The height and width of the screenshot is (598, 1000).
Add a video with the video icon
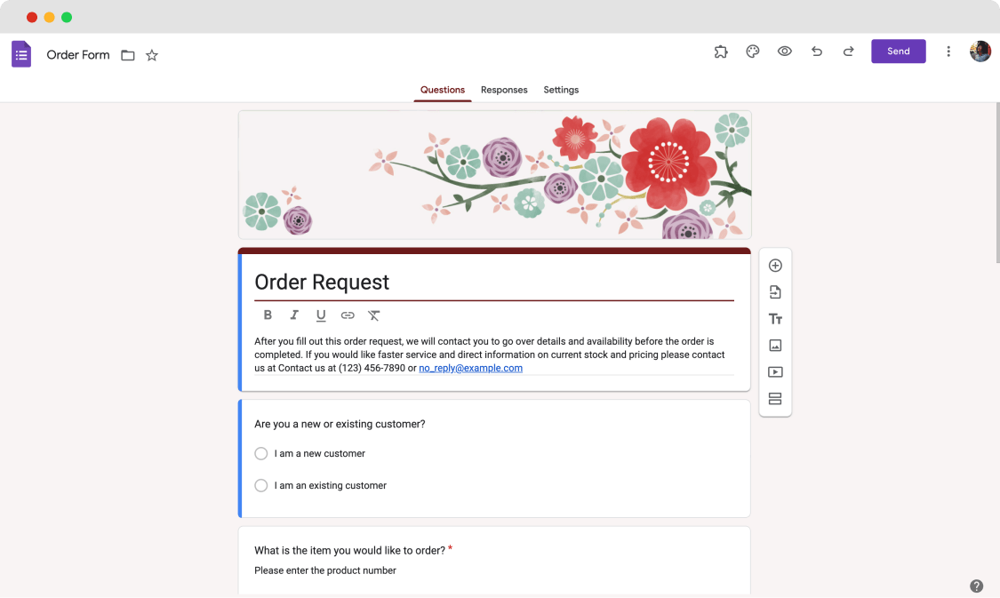[x=775, y=371]
